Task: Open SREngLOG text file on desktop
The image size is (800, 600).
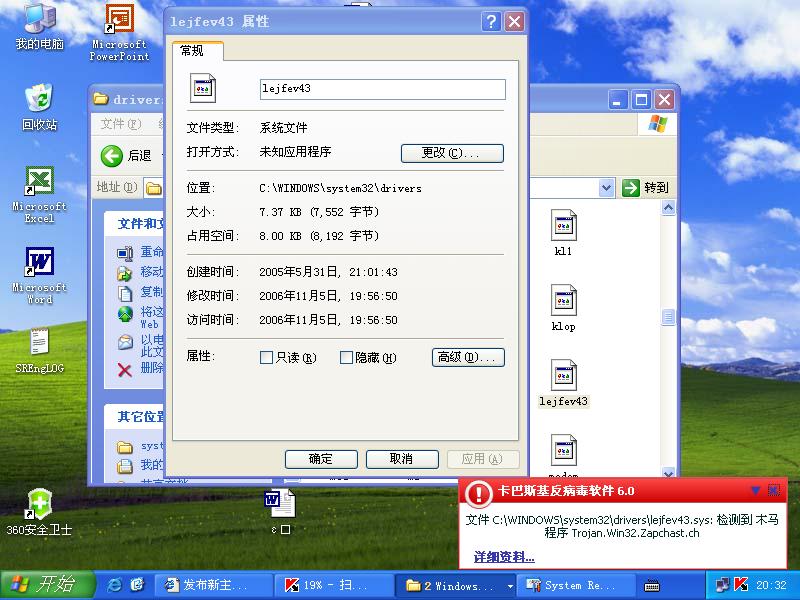Action: pos(39,351)
